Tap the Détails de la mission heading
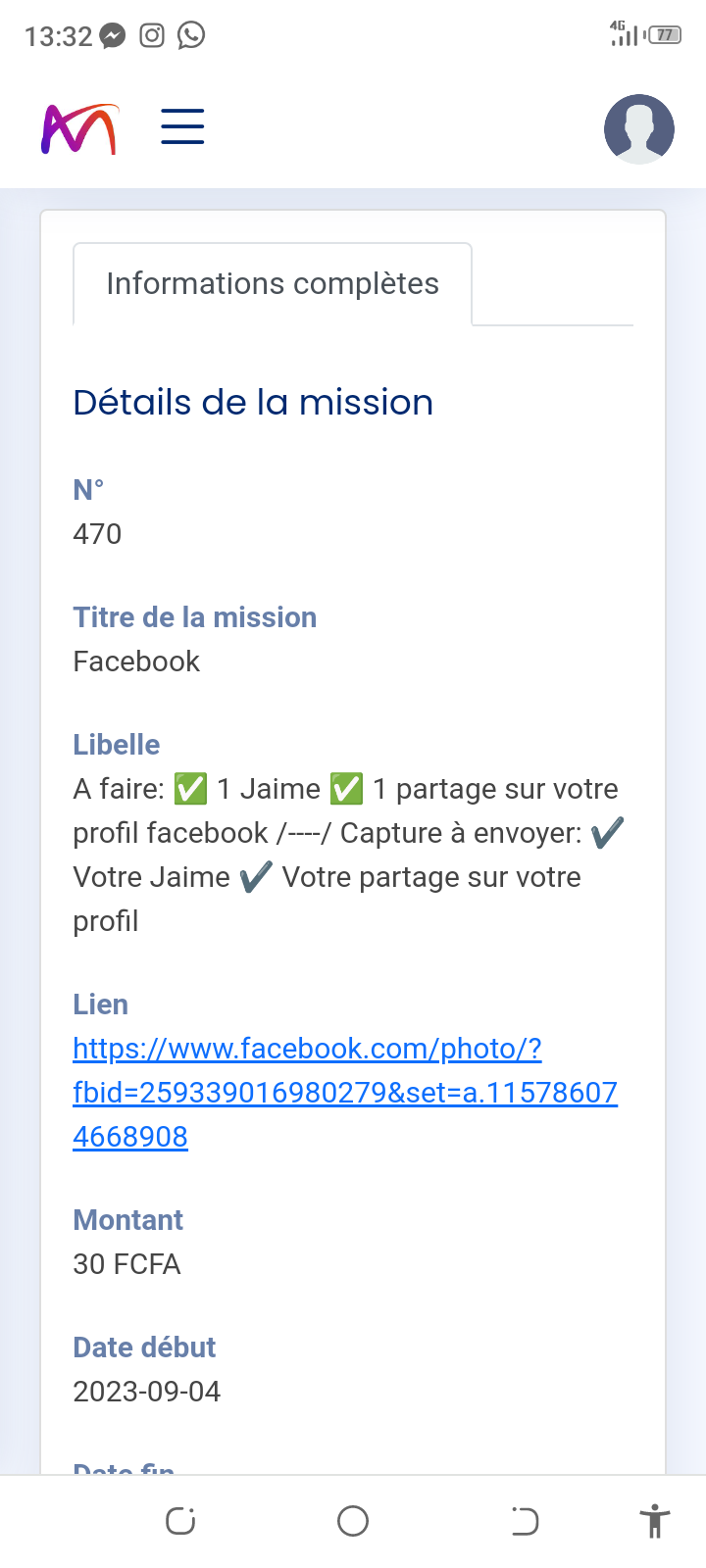 (253, 403)
